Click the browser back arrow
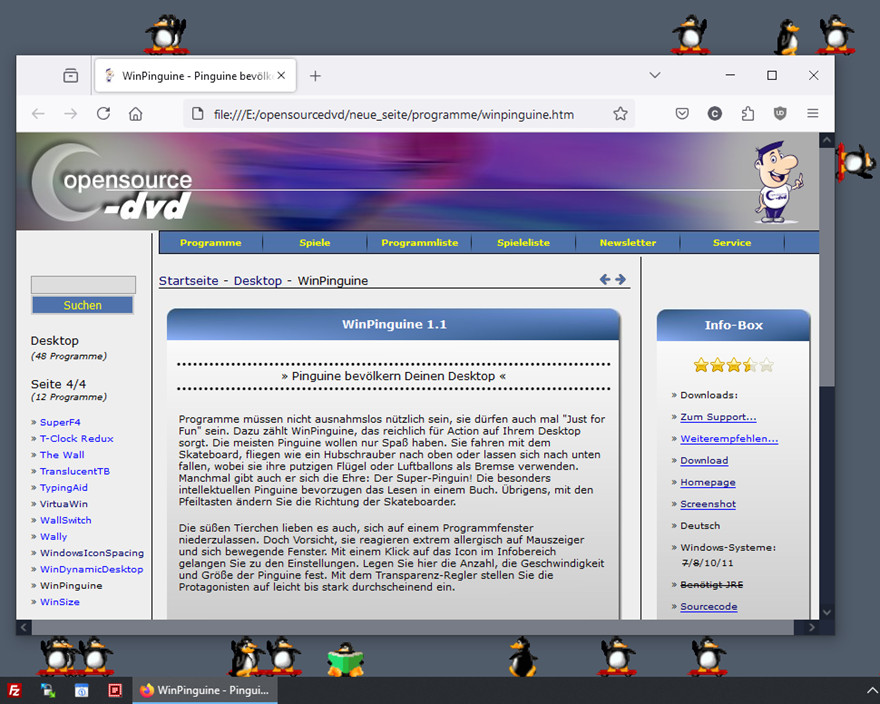The image size is (880, 704). pos(38,114)
